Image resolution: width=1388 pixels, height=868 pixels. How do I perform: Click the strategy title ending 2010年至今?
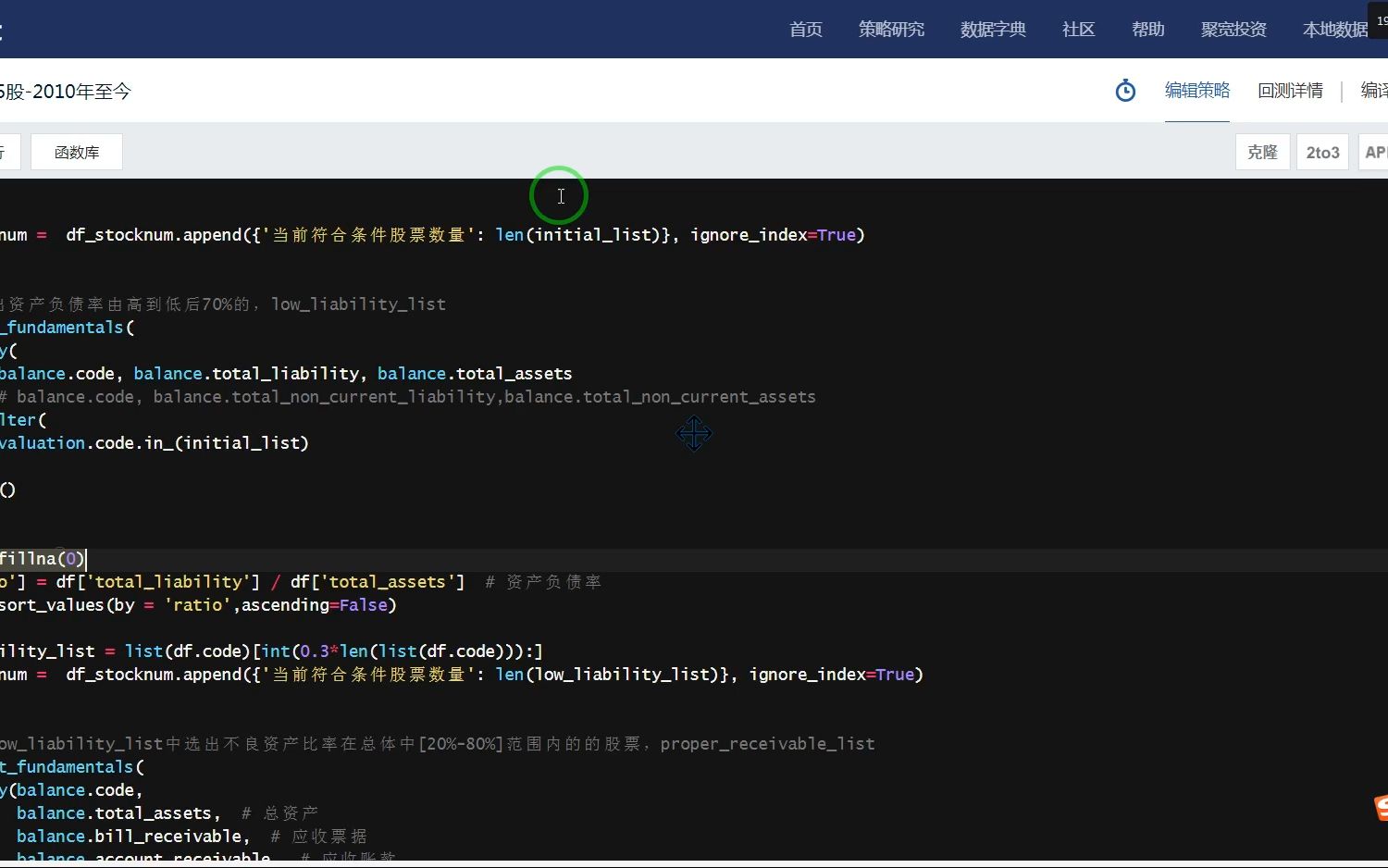(x=66, y=91)
